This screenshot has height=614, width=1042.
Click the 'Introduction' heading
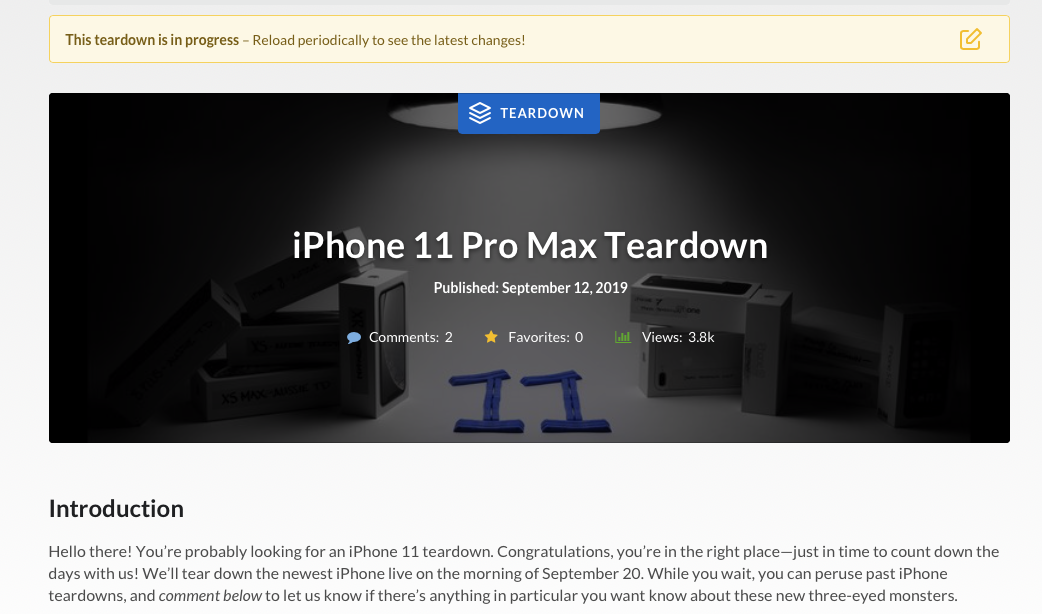(x=116, y=508)
